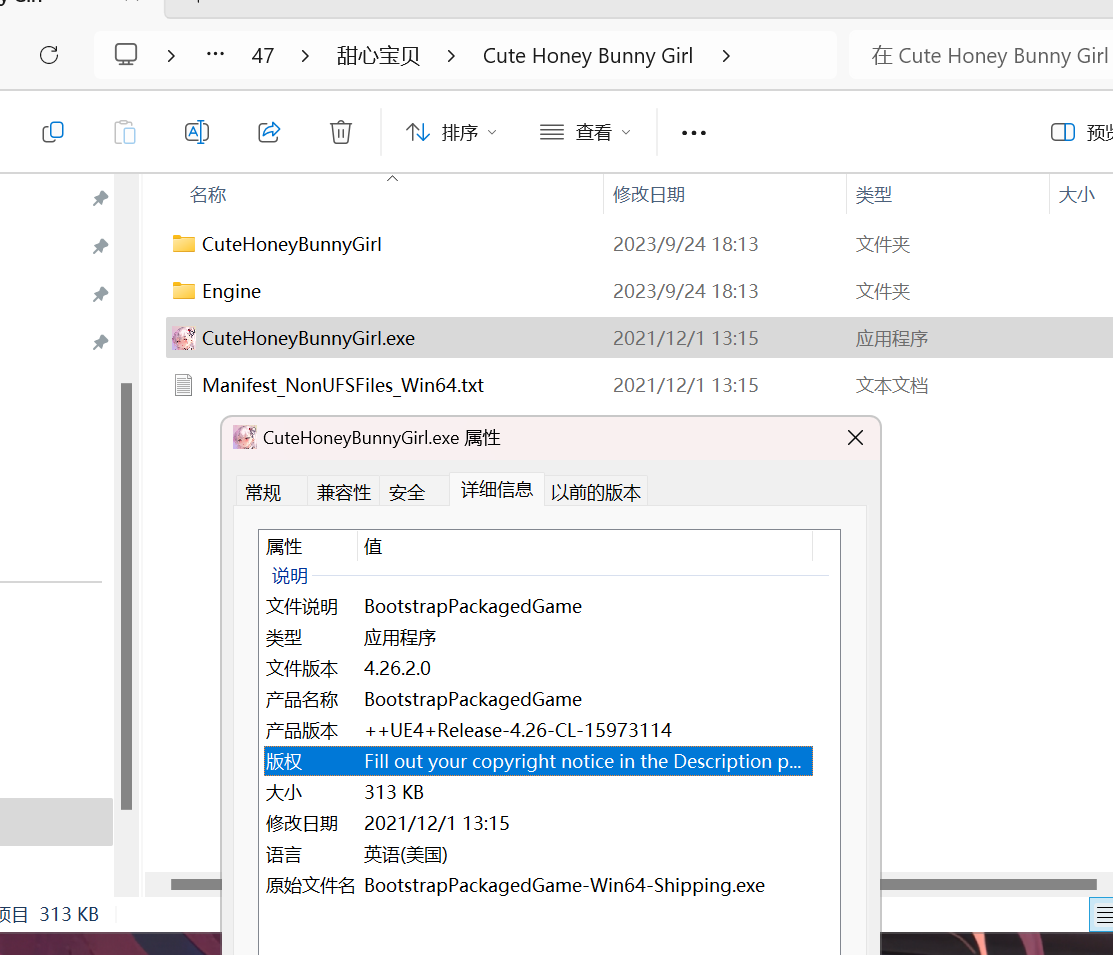1113x955 pixels.
Task: Select the 版权 copyright notice row
Action: pyautogui.click(x=538, y=761)
